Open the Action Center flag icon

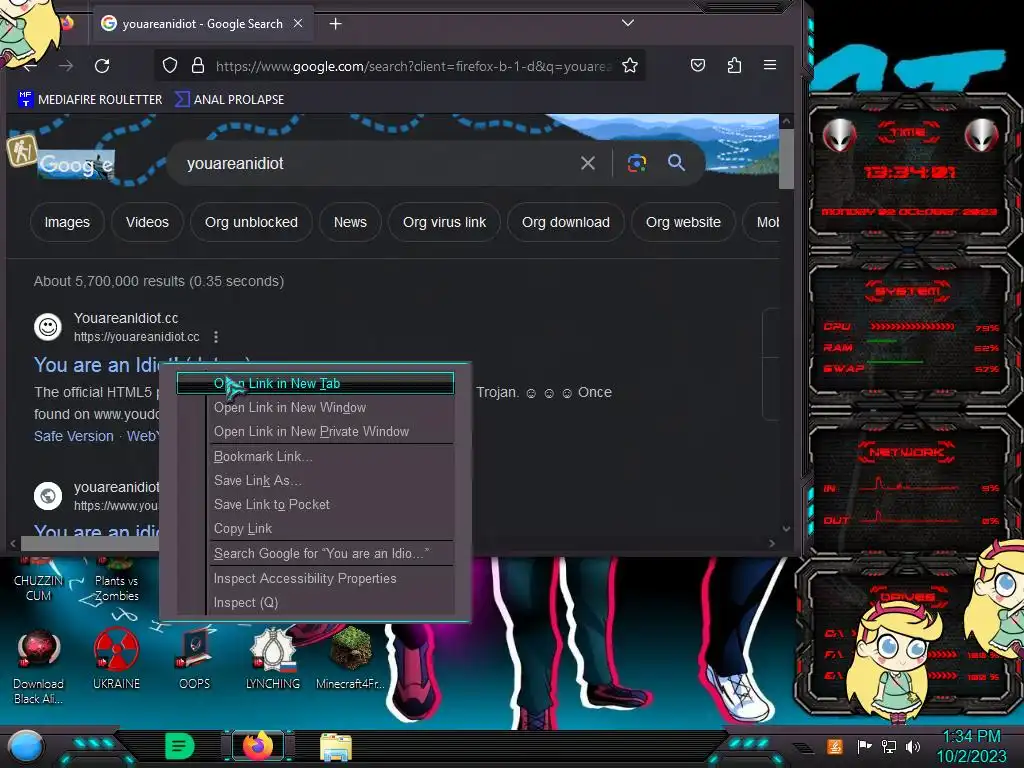pyautogui.click(x=865, y=746)
